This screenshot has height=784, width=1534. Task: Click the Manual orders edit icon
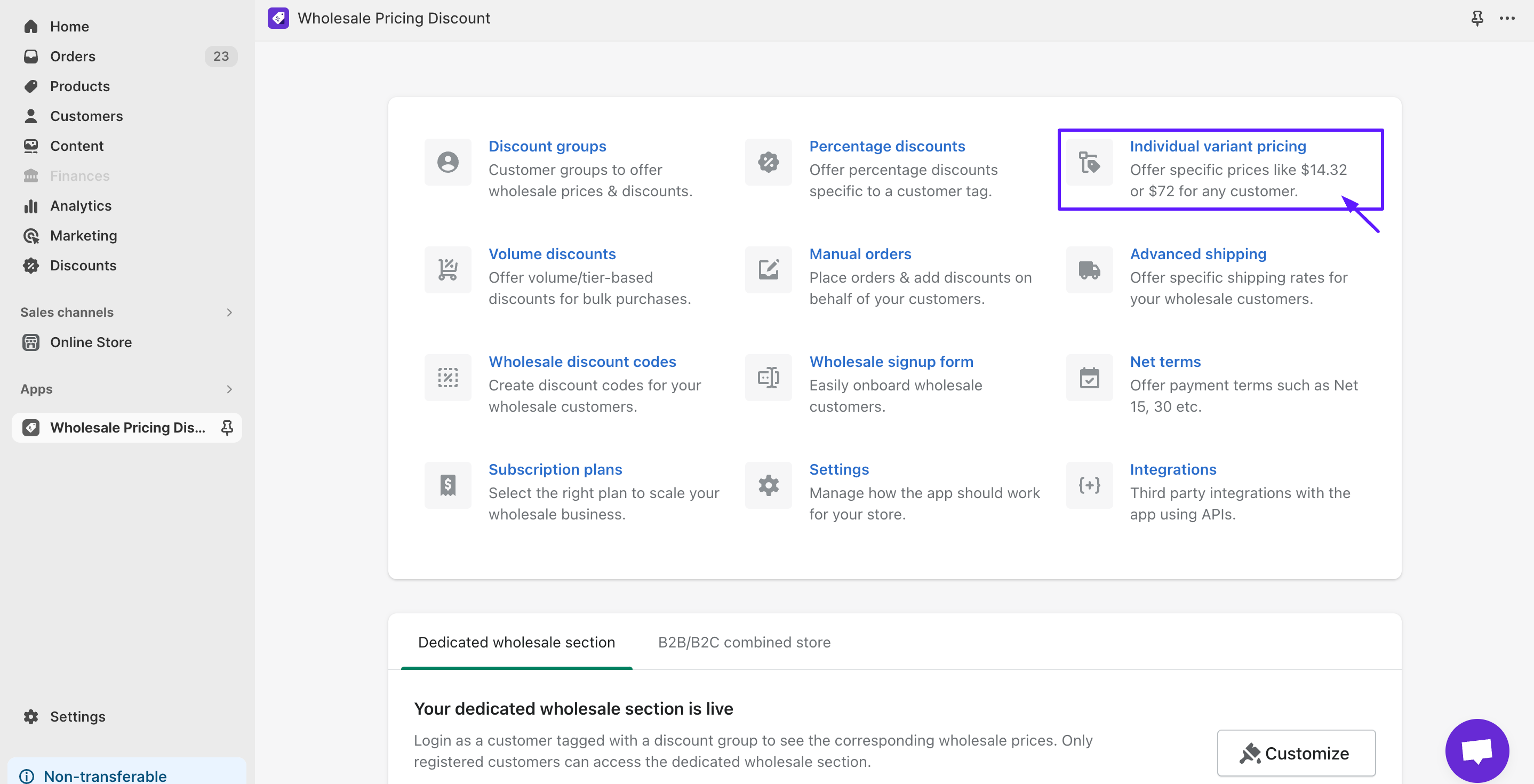768,270
